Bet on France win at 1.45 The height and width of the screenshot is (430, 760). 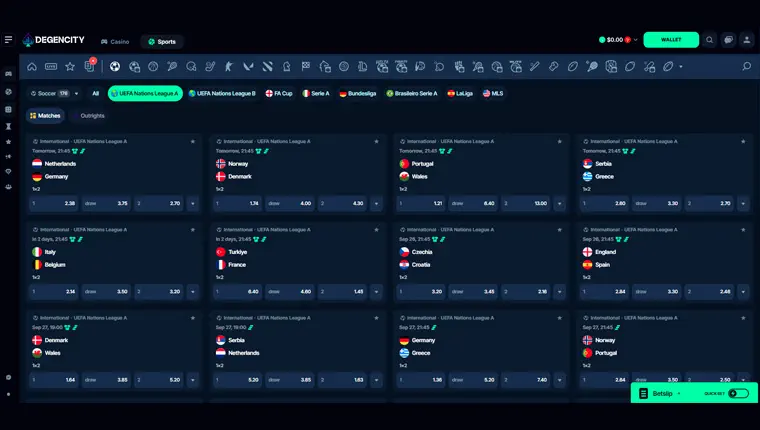tap(342, 292)
